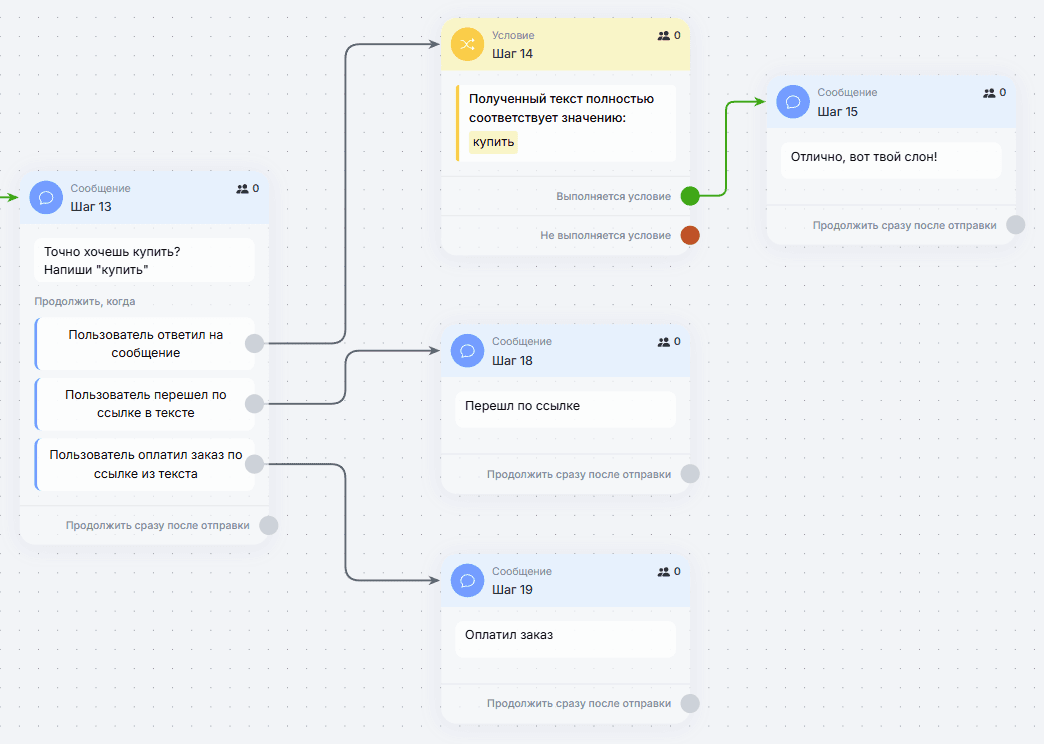Click Шаг 15 'Продолжить сразу после отправки' connector dot
1044x744 pixels.
pyautogui.click(x=1016, y=225)
